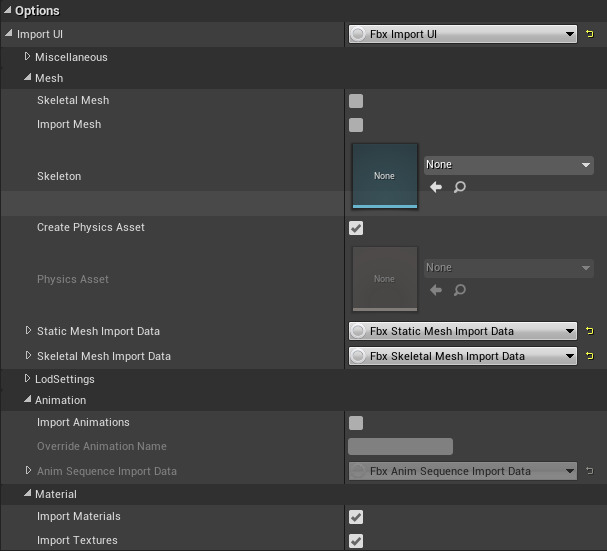The height and width of the screenshot is (551, 607).
Task: Click the Override Animation Name field
Action: (x=400, y=447)
